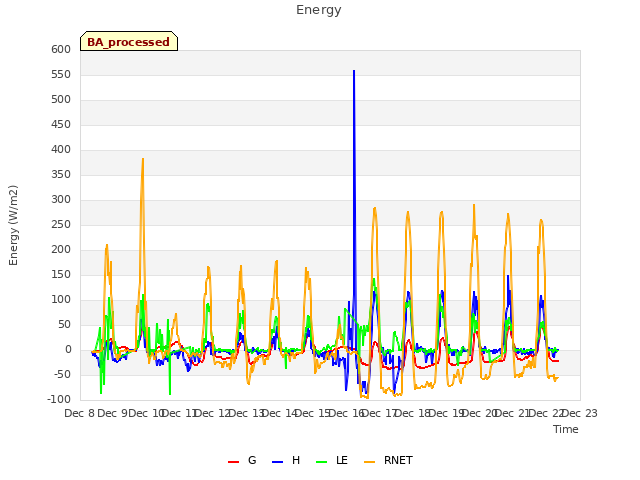Screen dimensions: 640x480
Task: Click the Dec 17 x-axis tick label
Action: pyautogui.click(x=380, y=413)
